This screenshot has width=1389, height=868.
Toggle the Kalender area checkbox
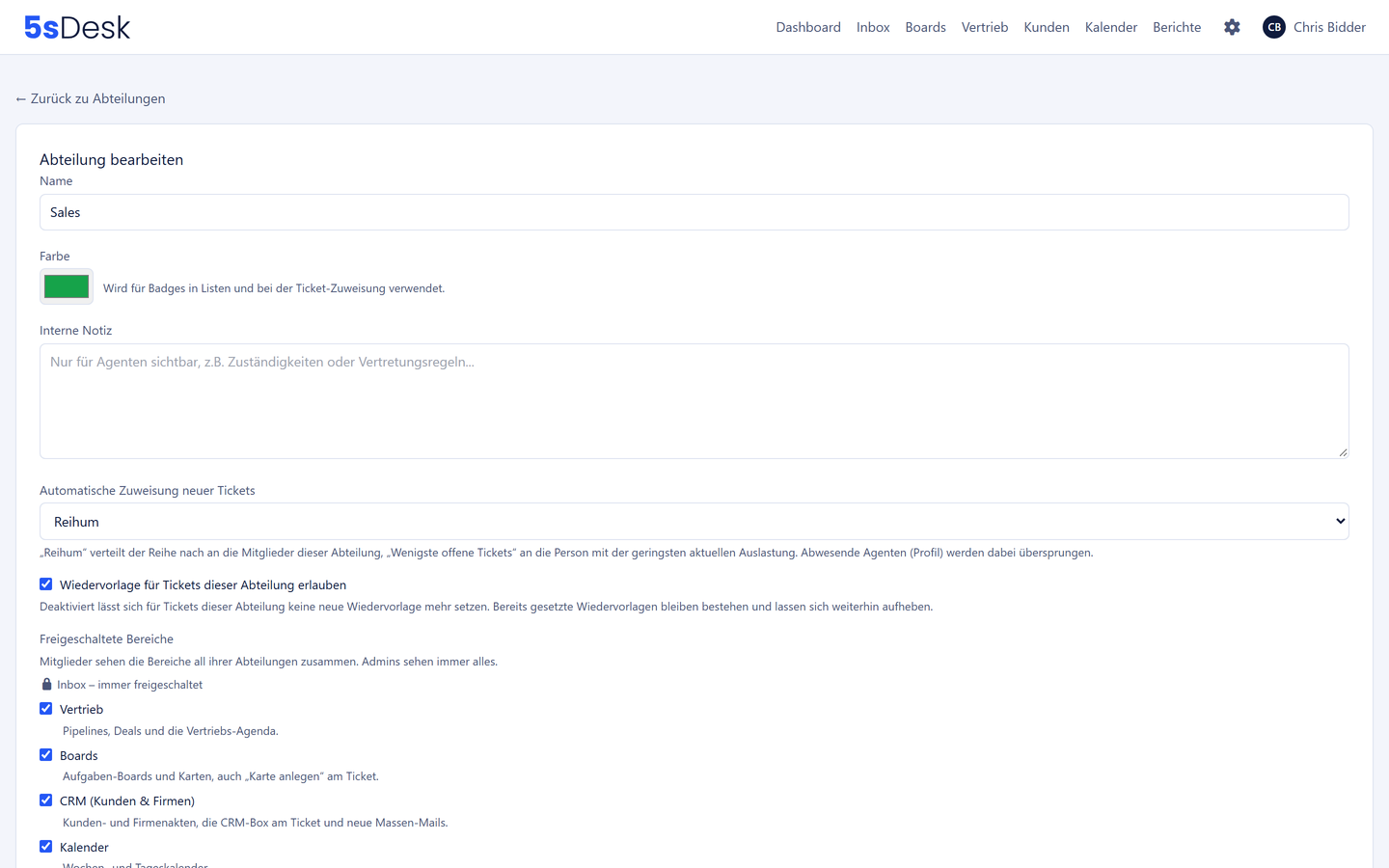45,847
